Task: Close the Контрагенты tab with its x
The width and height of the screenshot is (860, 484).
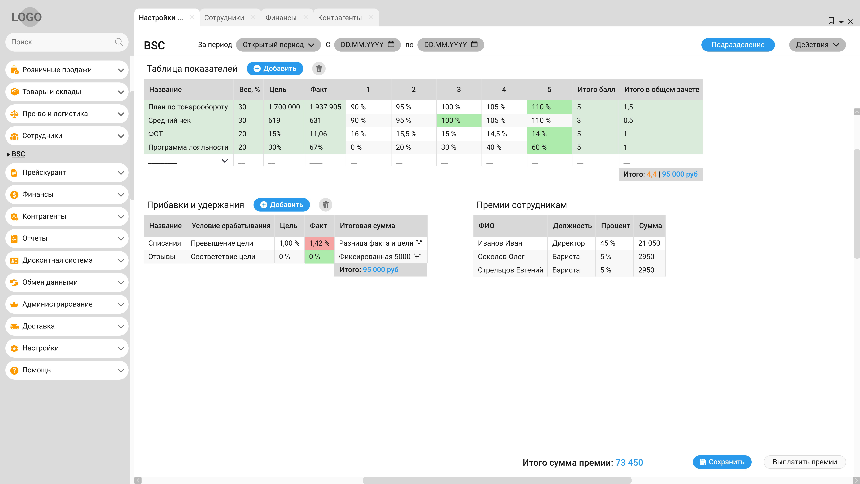Action: point(371,18)
